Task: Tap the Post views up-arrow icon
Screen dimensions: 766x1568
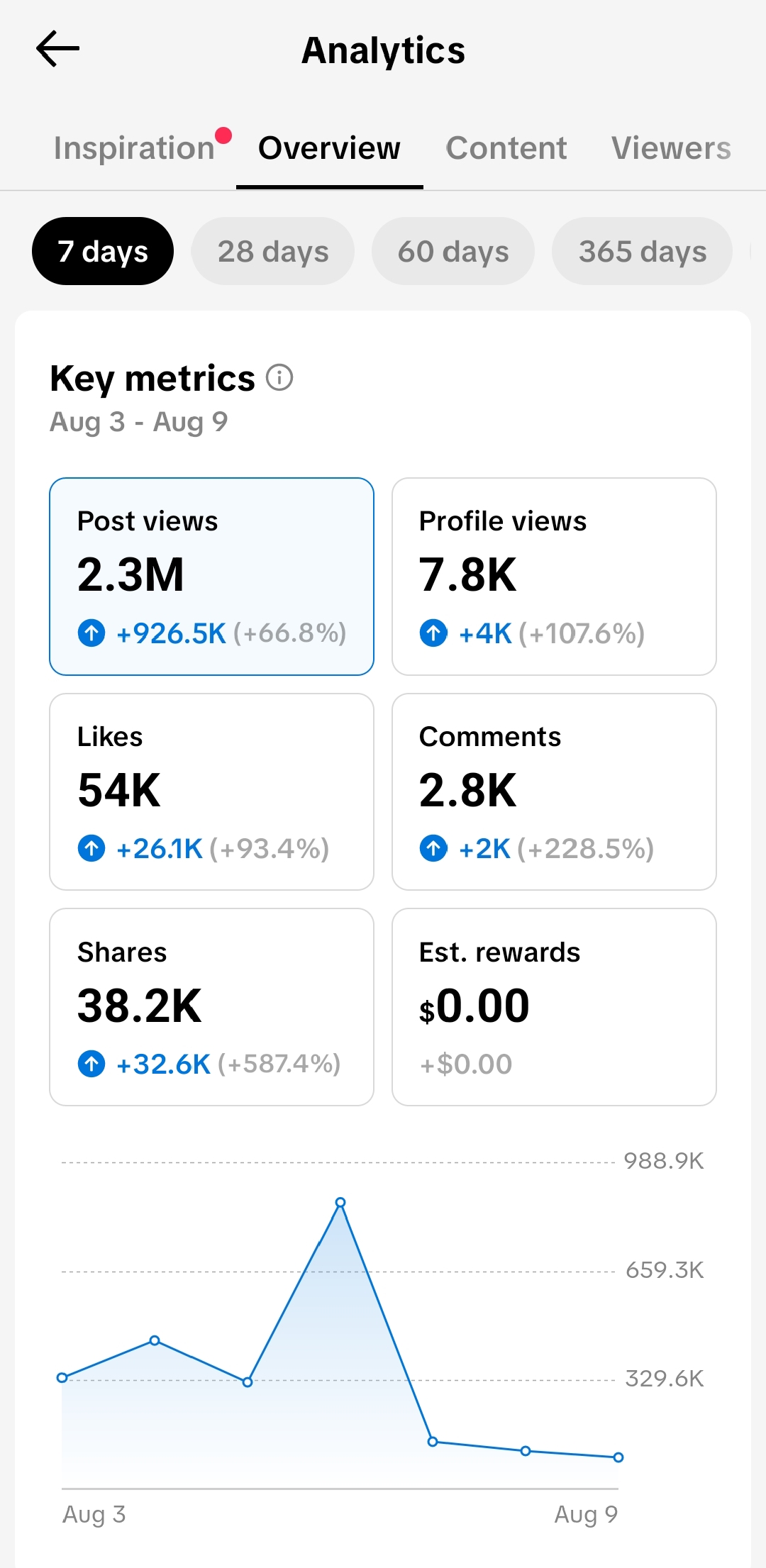Action: pos(91,633)
